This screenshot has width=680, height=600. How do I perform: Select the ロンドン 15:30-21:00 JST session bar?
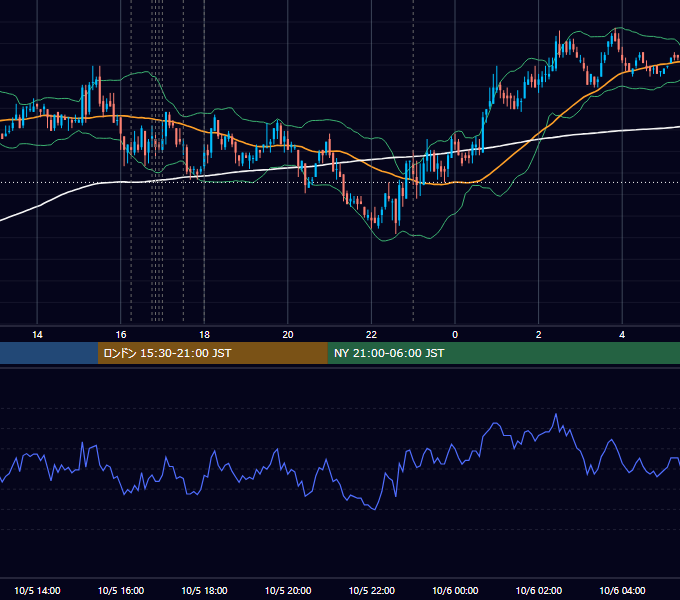point(212,353)
